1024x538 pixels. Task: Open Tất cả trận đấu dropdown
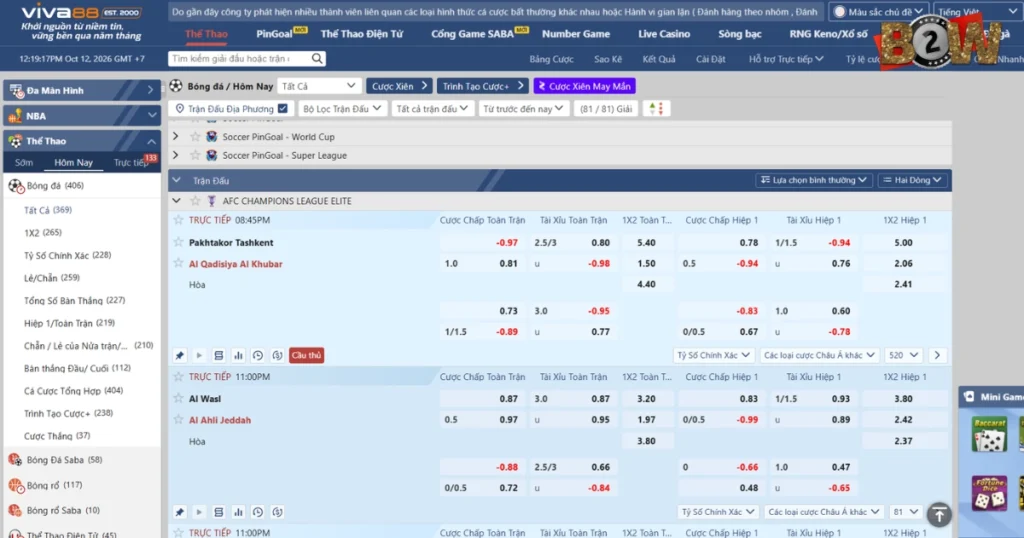coord(432,108)
